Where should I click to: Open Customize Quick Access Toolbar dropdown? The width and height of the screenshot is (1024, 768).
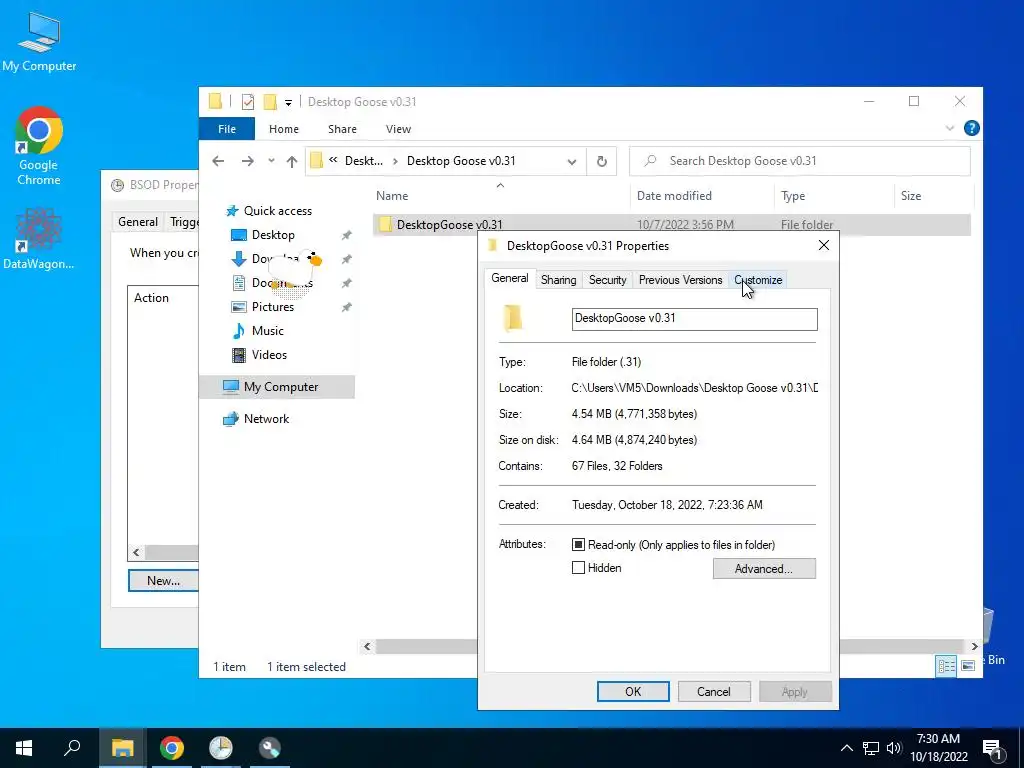pos(288,103)
